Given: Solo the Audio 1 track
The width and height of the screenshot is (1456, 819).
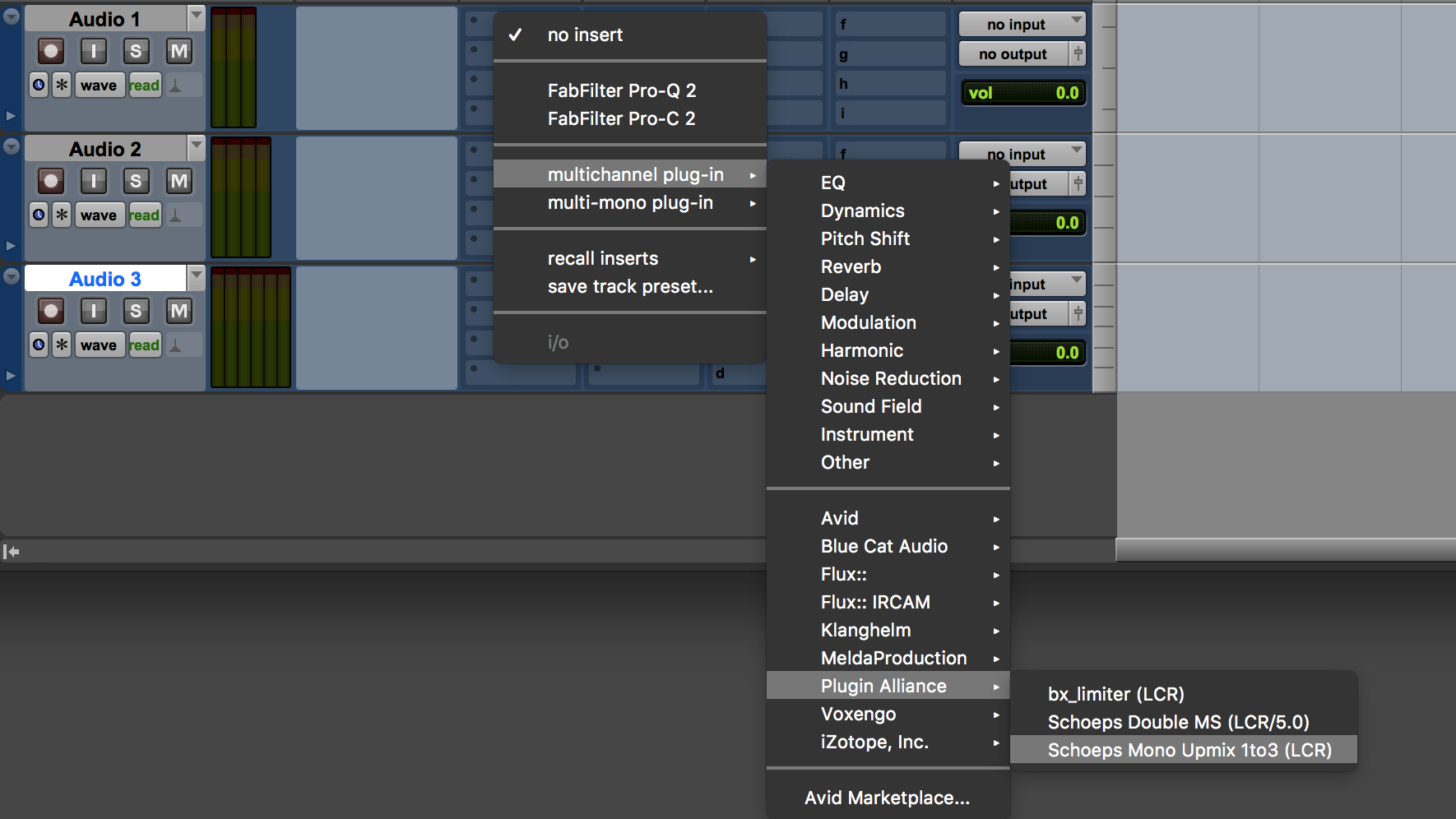Looking at the screenshot, I should pos(136,51).
